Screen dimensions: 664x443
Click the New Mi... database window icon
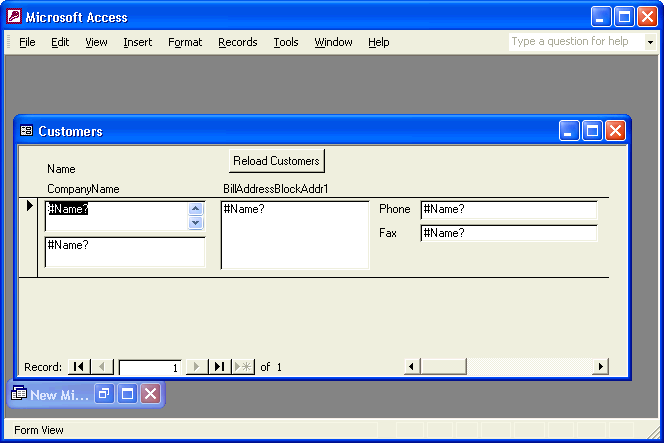[x=19, y=394]
